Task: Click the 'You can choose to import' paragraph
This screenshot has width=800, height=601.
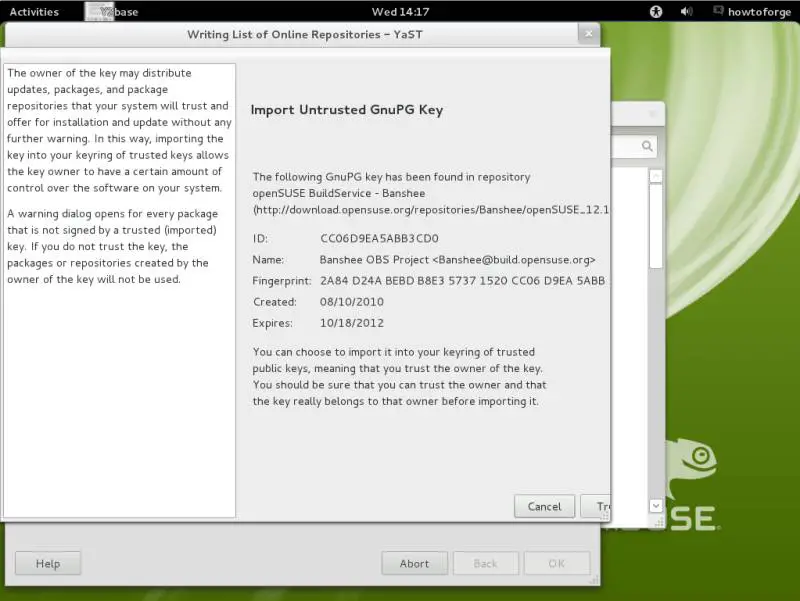Action: pyautogui.click(x=399, y=377)
